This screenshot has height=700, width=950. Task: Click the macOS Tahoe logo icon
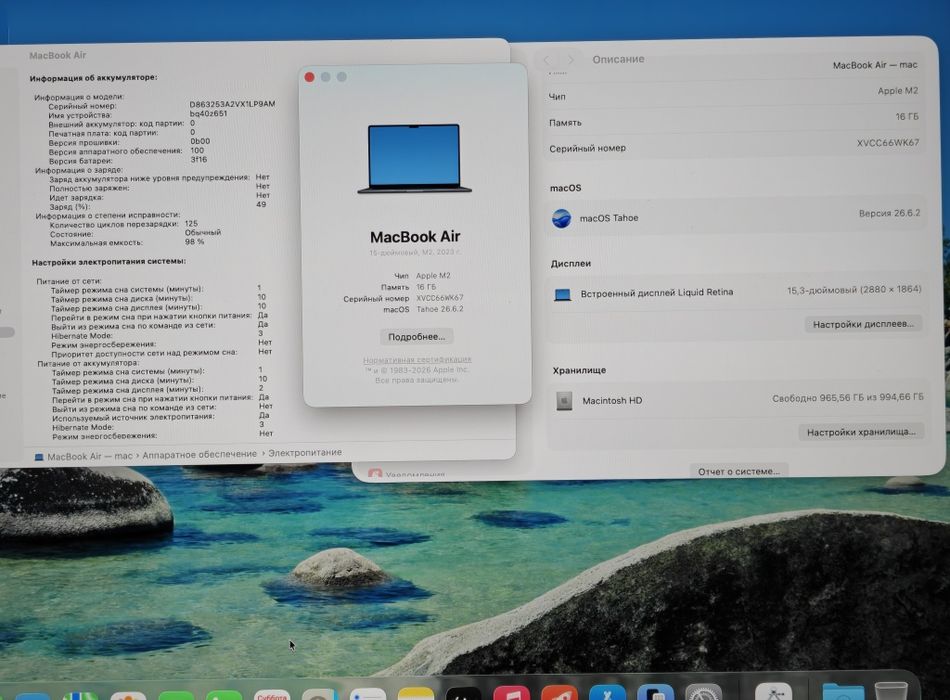click(x=561, y=218)
